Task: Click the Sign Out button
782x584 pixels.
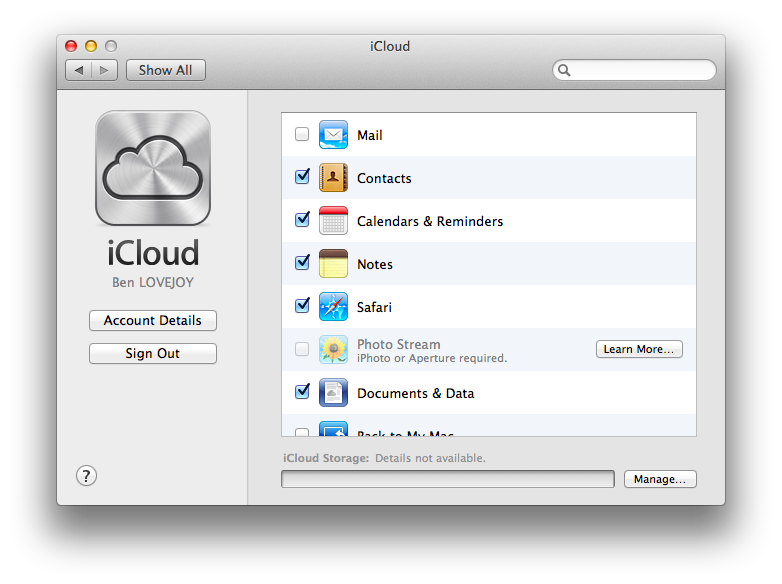Action: tap(153, 353)
